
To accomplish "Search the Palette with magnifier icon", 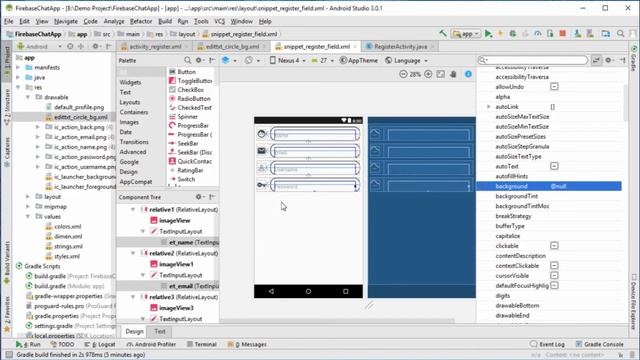I will click(x=187, y=60).
